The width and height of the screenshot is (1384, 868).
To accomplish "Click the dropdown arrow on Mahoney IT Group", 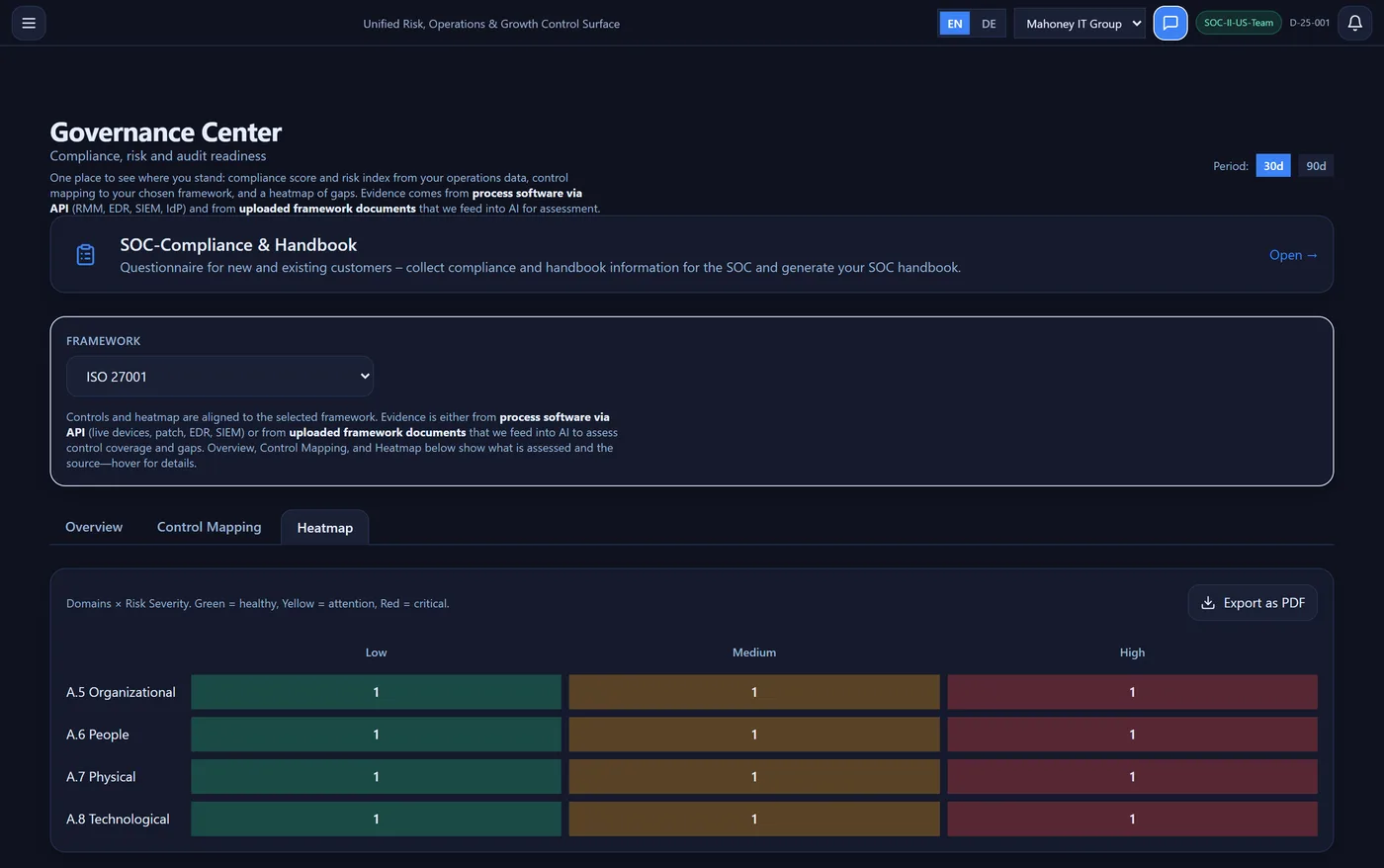I will click(x=1135, y=23).
